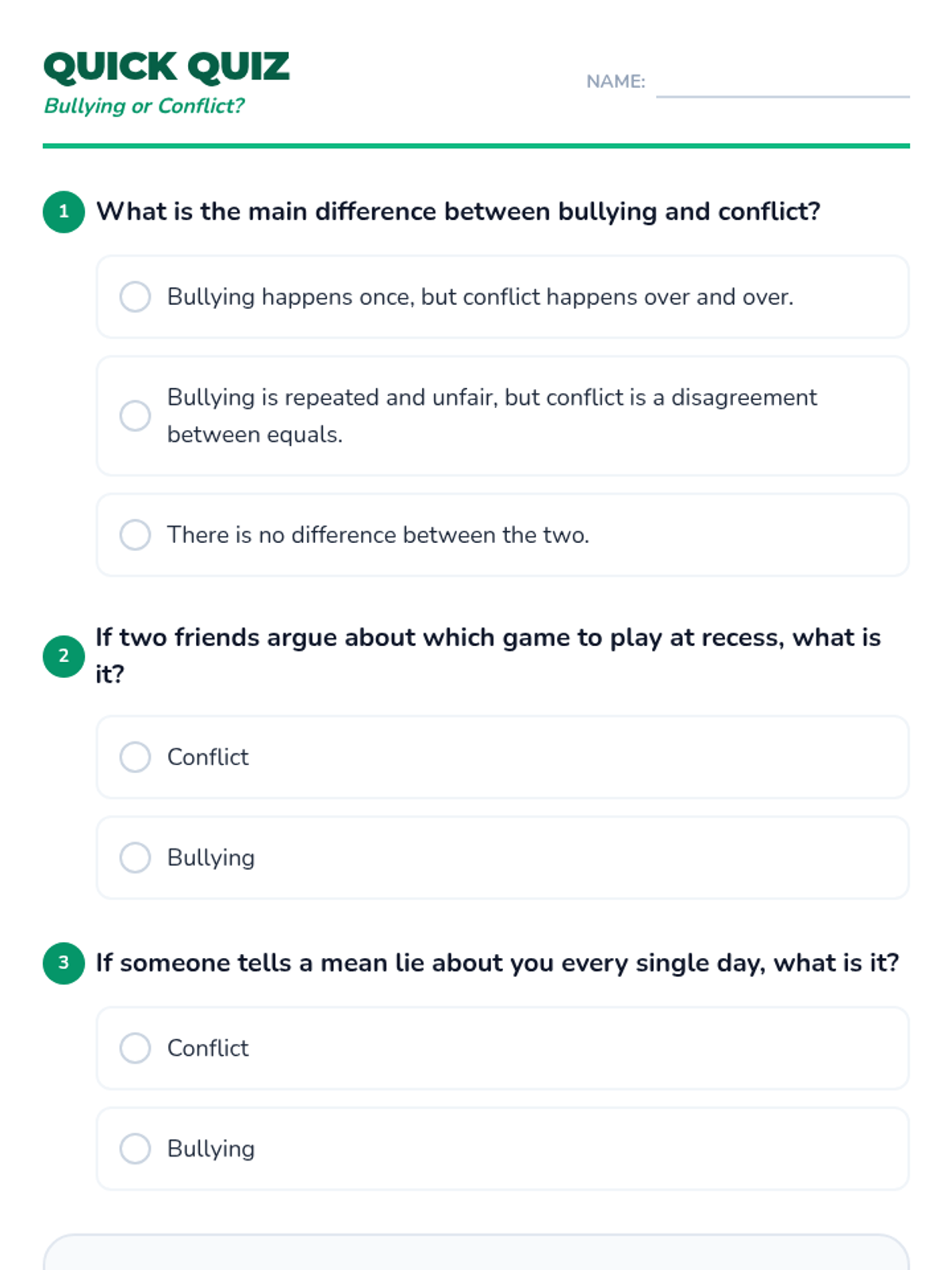This screenshot has height=1270, width=952.
Task: Pick 'There is no difference' radio circle
Action: tap(135, 535)
